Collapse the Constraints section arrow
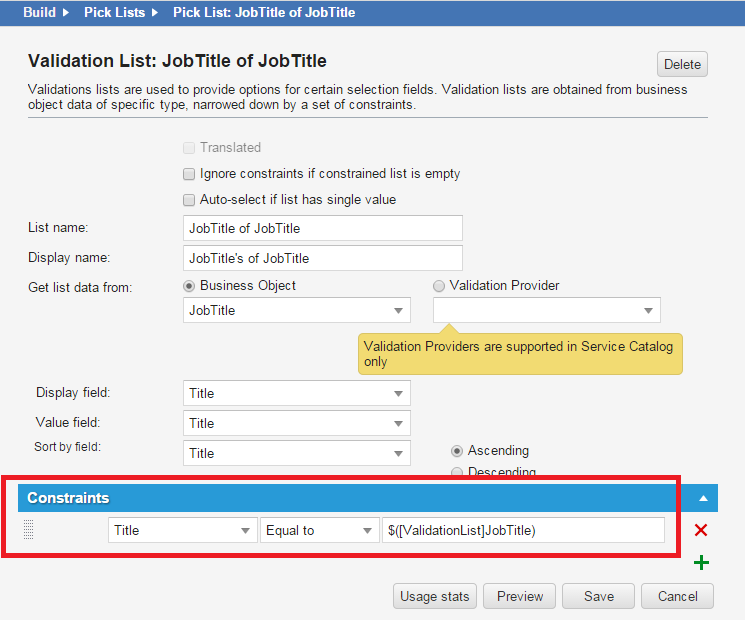 pos(703,498)
